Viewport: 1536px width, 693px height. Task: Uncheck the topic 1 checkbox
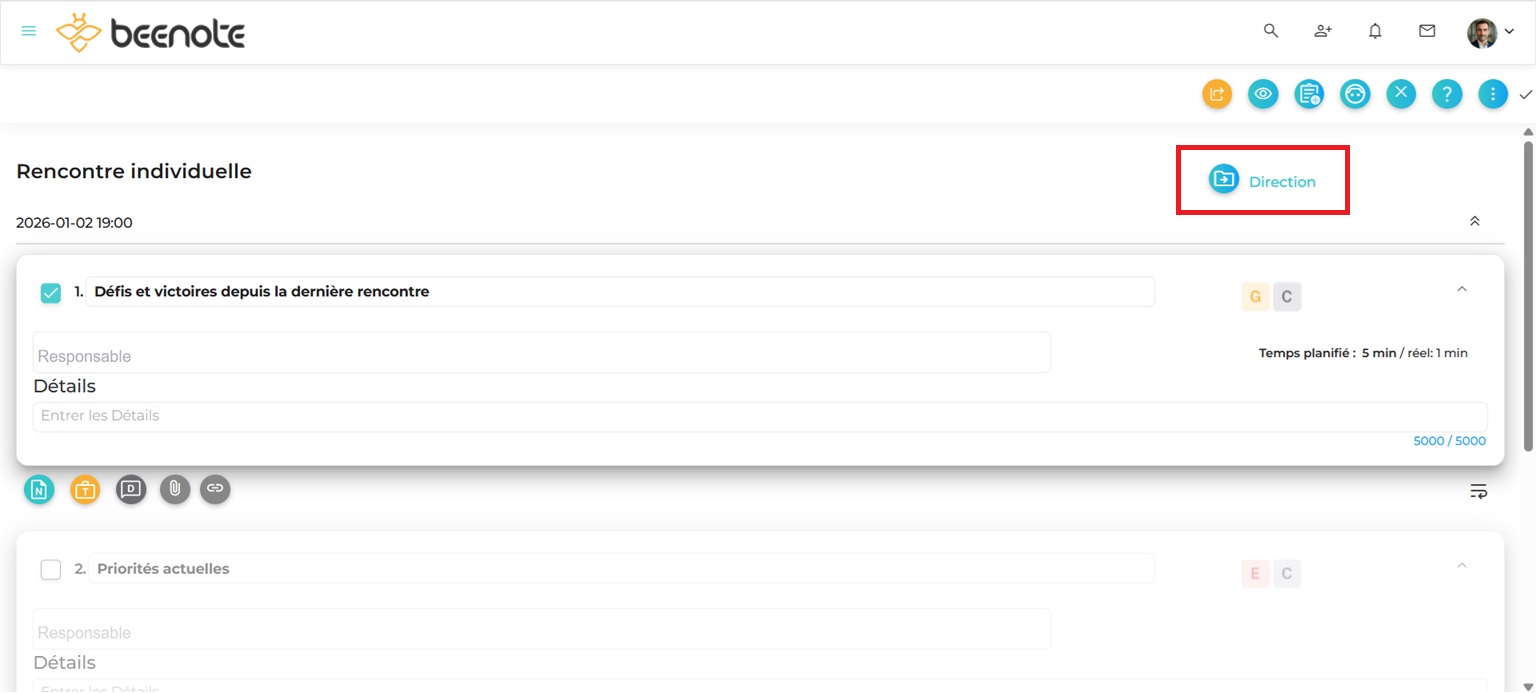coord(51,293)
